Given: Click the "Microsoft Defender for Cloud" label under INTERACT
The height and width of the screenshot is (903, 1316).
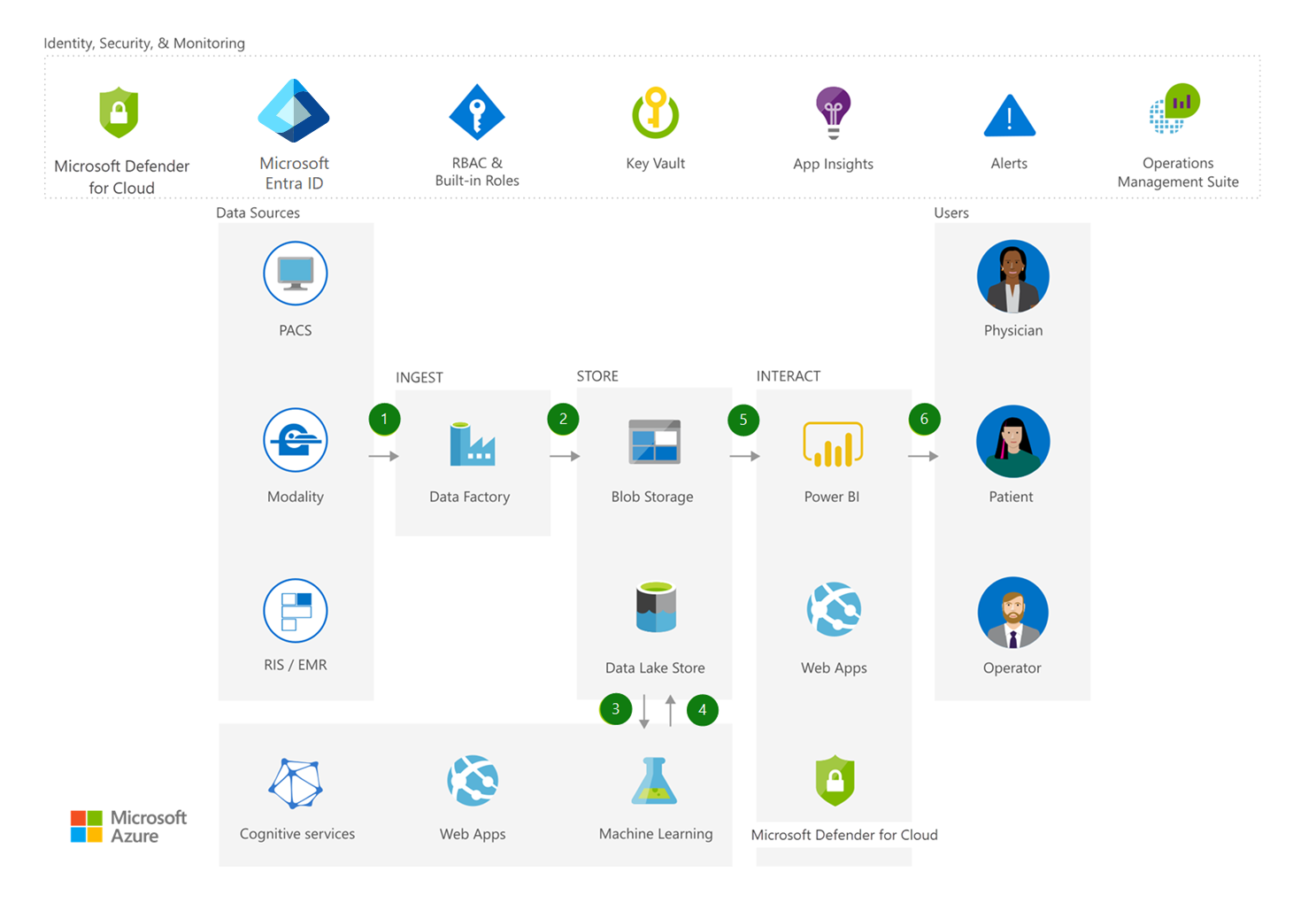Looking at the screenshot, I should [x=844, y=835].
